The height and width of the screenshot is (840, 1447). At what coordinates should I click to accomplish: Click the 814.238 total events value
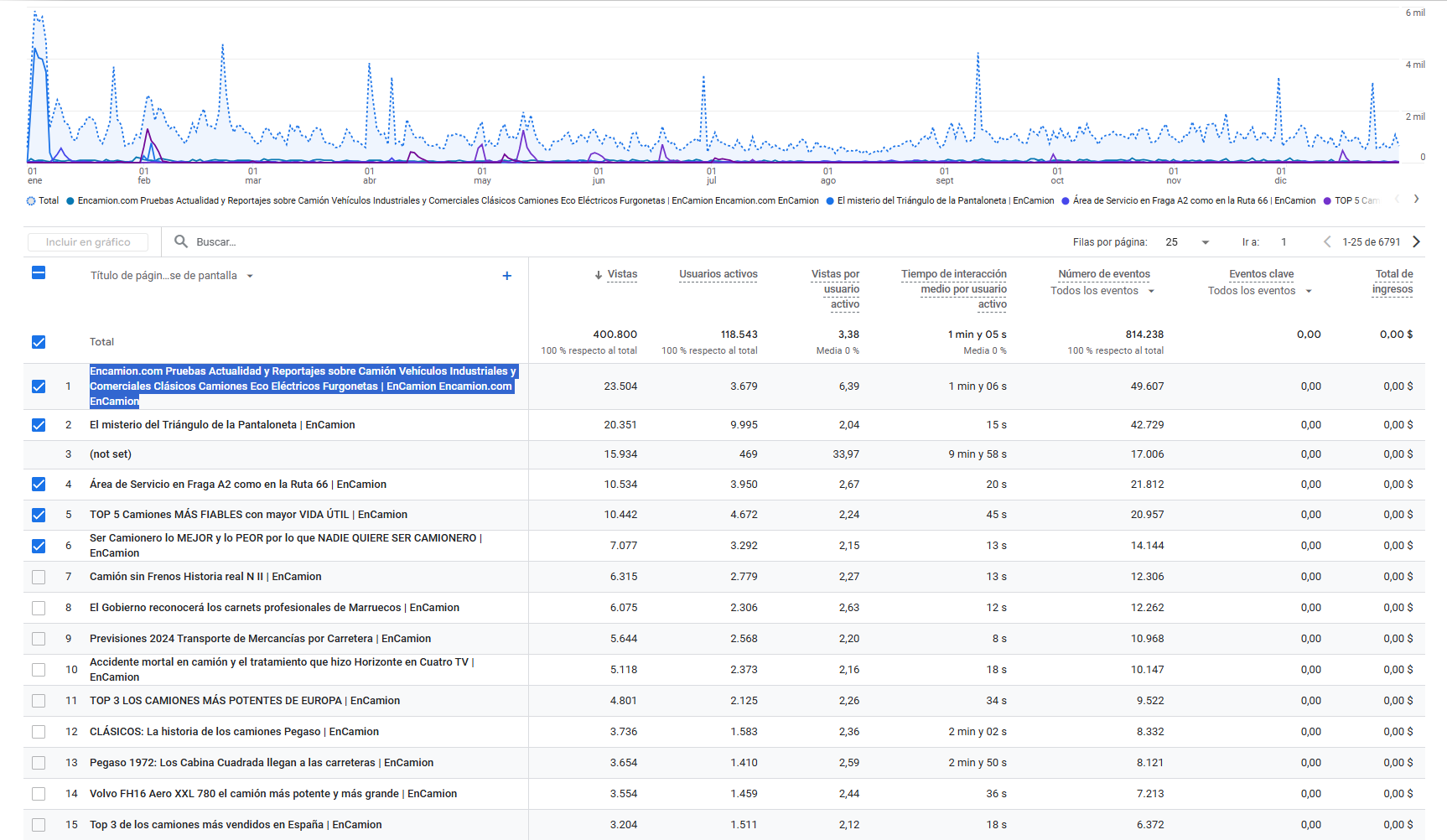click(x=1144, y=334)
